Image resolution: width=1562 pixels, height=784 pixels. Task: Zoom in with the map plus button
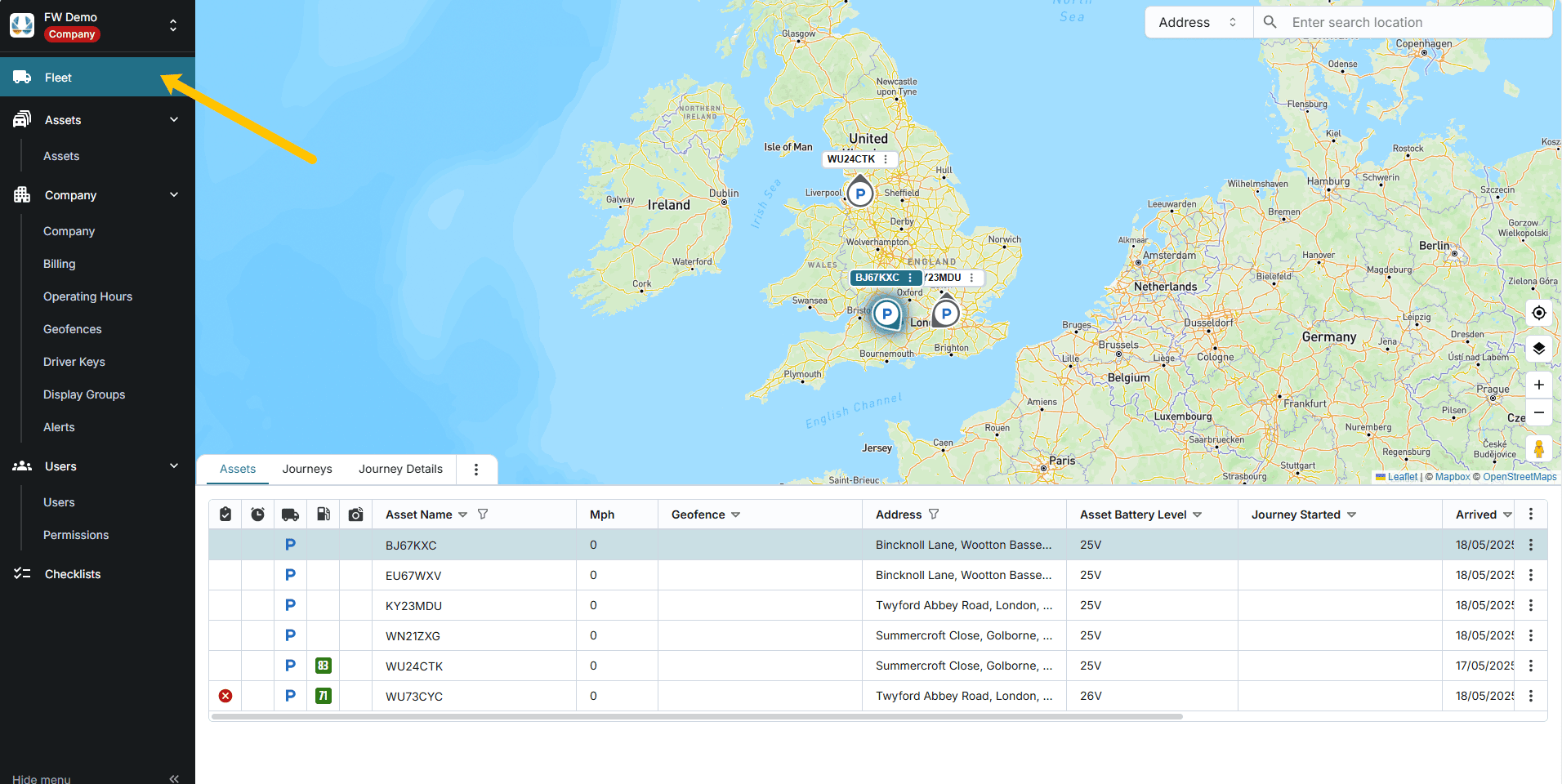(x=1538, y=385)
